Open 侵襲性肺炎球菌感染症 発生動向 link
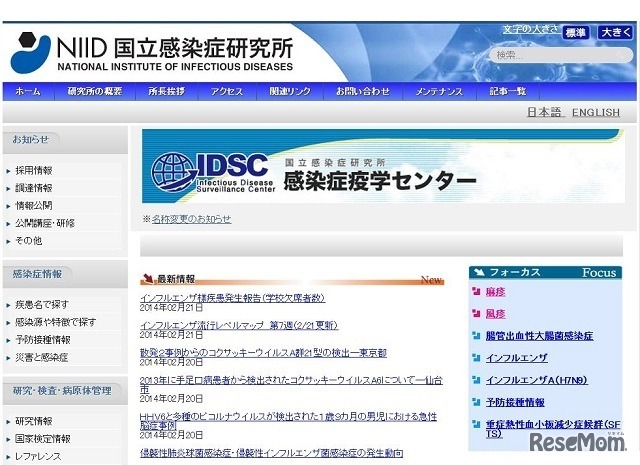The height and width of the screenshot is (465, 640). click(x=271, y=453)
